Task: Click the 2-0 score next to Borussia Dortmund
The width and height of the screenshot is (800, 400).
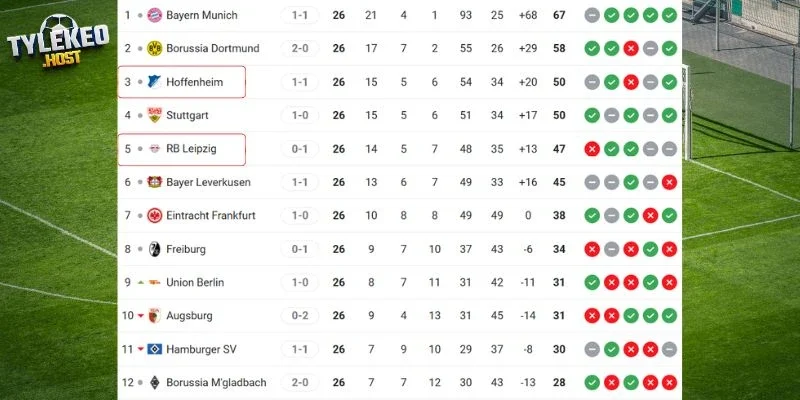Action: (300, 48)
